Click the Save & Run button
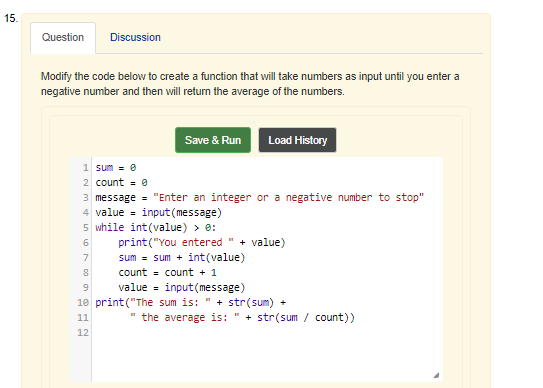 coord(213,140)
